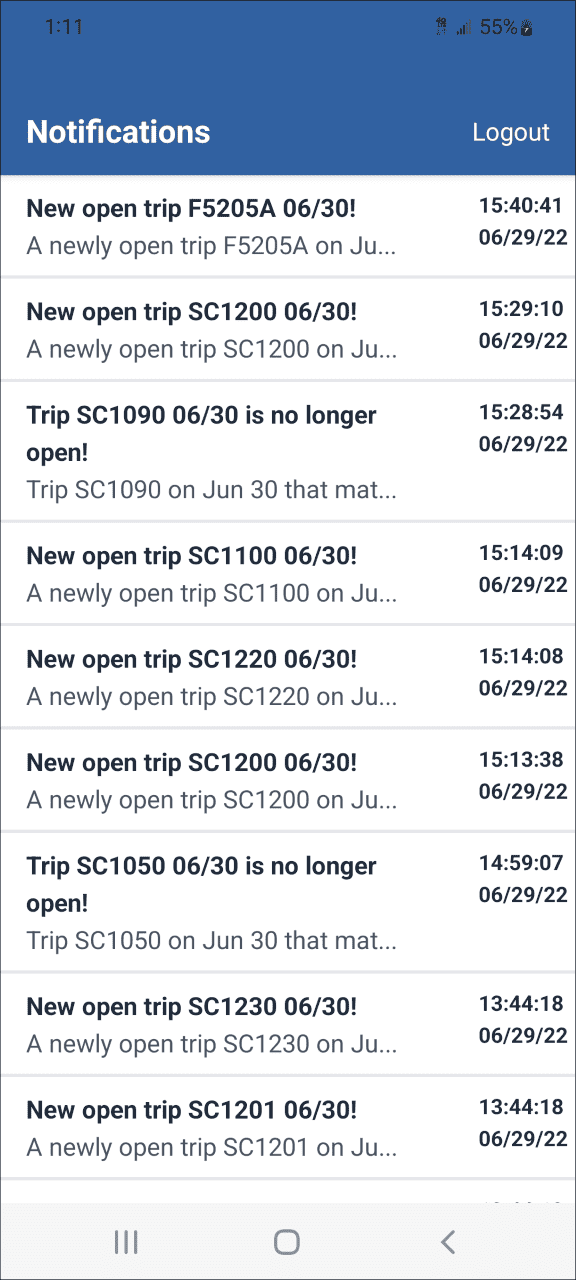Select the Notifications header title
576x1280 pixels.
tap(118, 132)
